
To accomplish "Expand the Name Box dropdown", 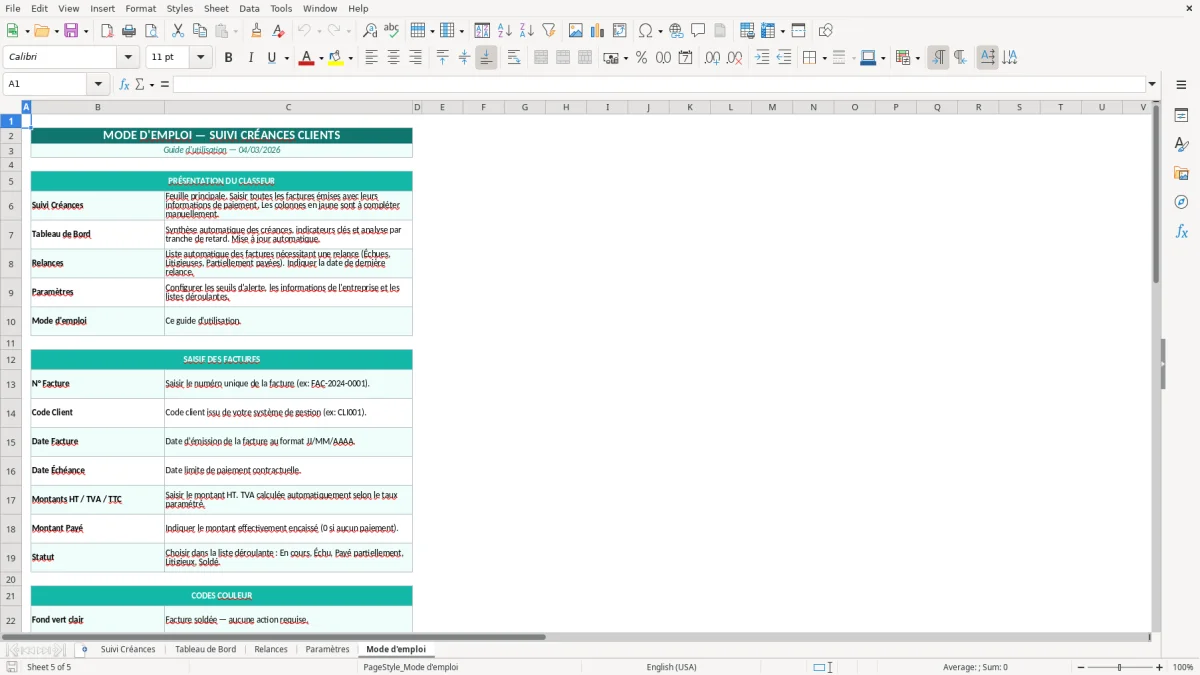I will (x=98, y=84).
